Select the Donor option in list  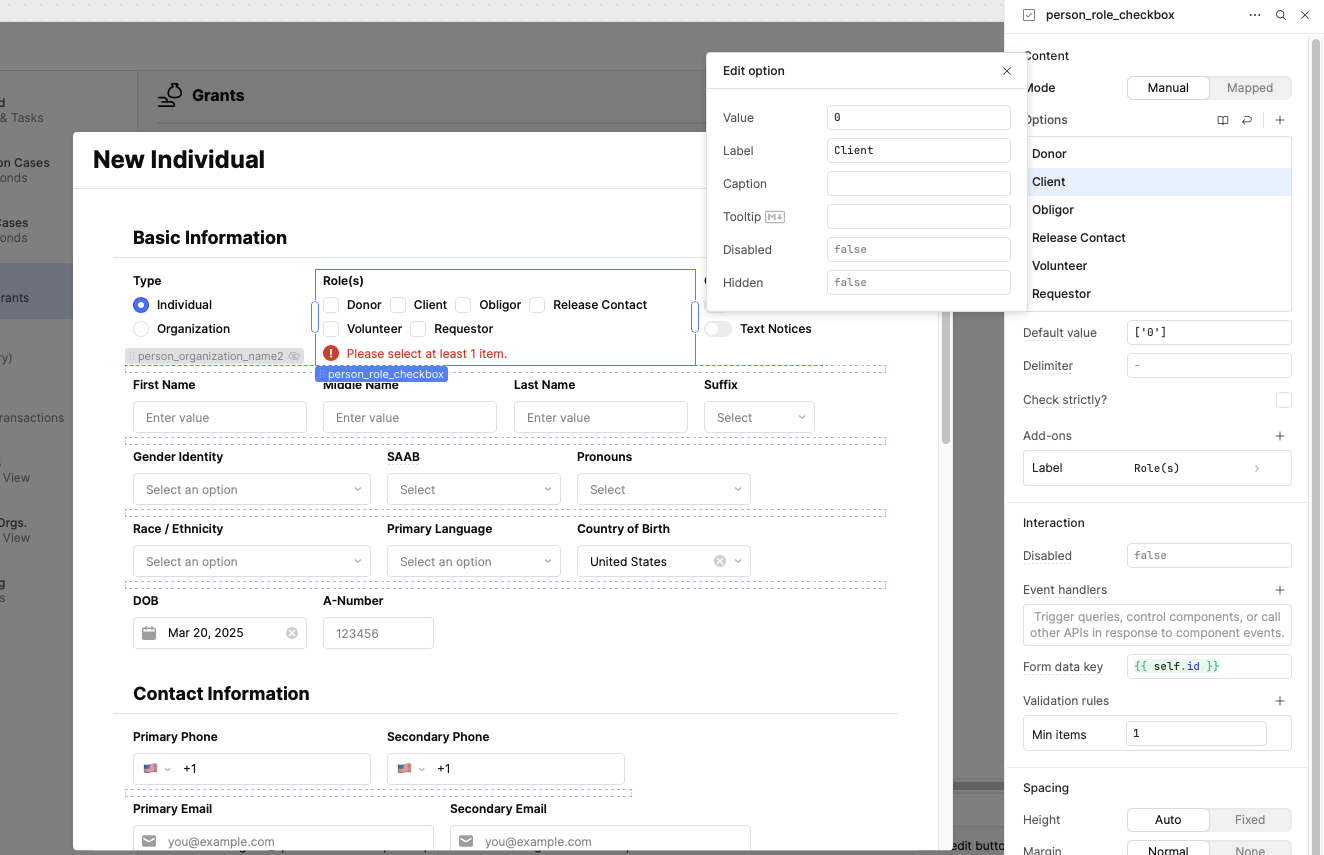pyautogui.click(x=1158, y=154)
